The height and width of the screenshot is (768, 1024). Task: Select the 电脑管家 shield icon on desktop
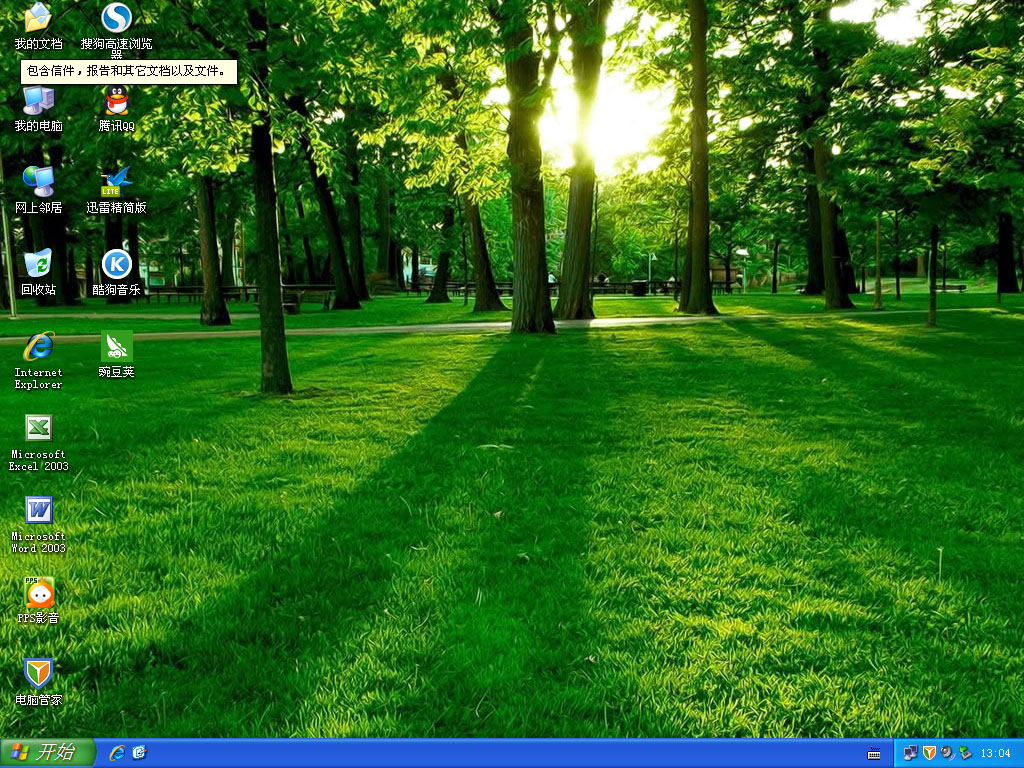[x=38, y=675]
